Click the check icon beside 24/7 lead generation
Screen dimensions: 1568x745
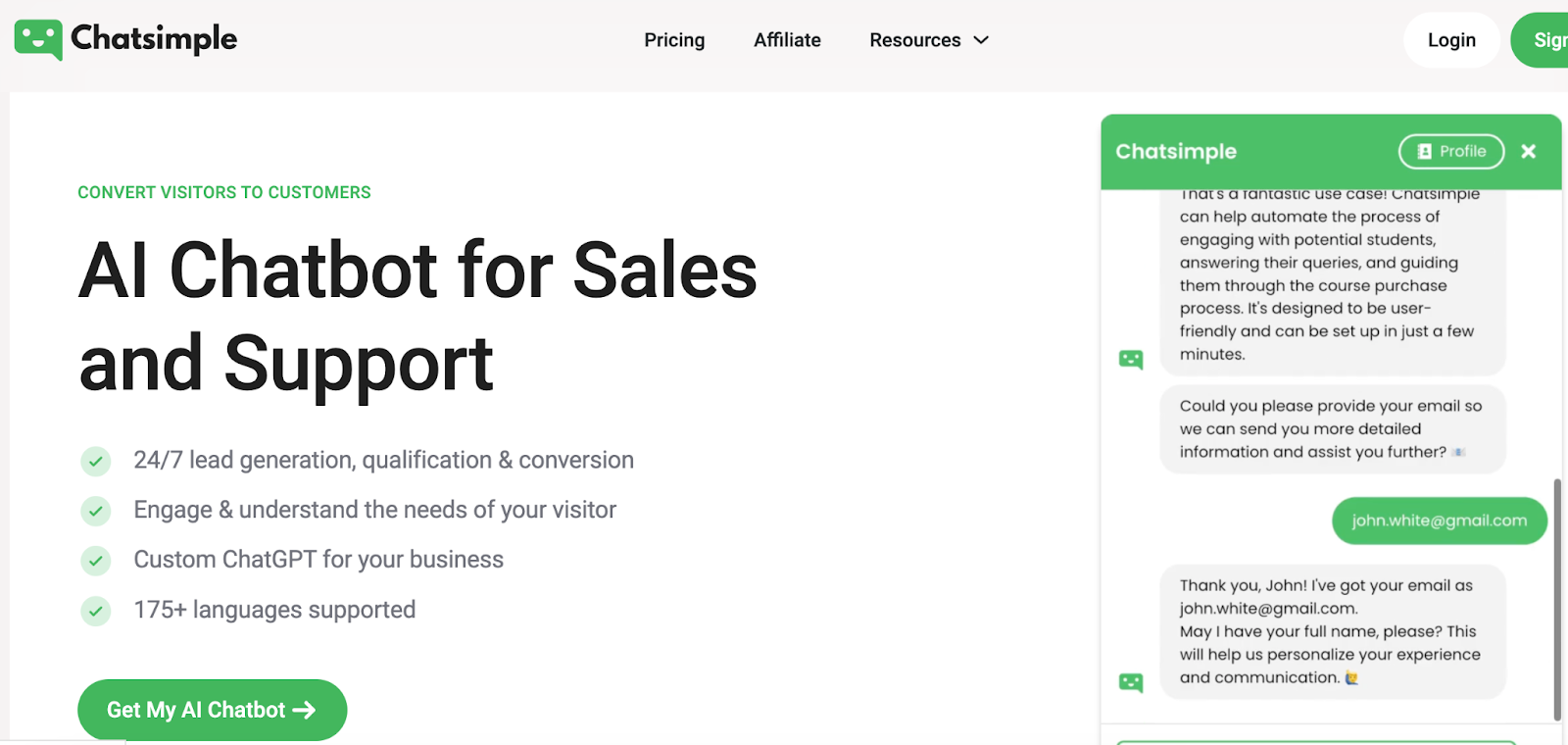tap(96, 461)
